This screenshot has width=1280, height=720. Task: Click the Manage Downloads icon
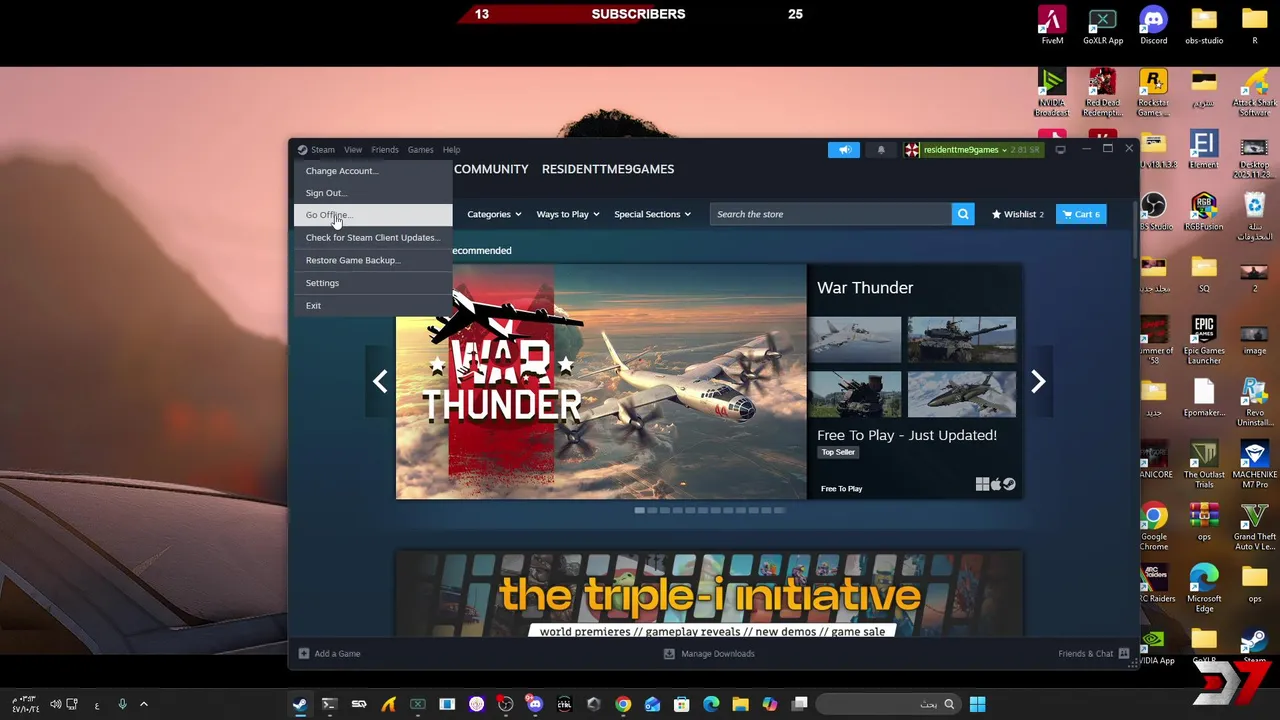coord(670,654)
